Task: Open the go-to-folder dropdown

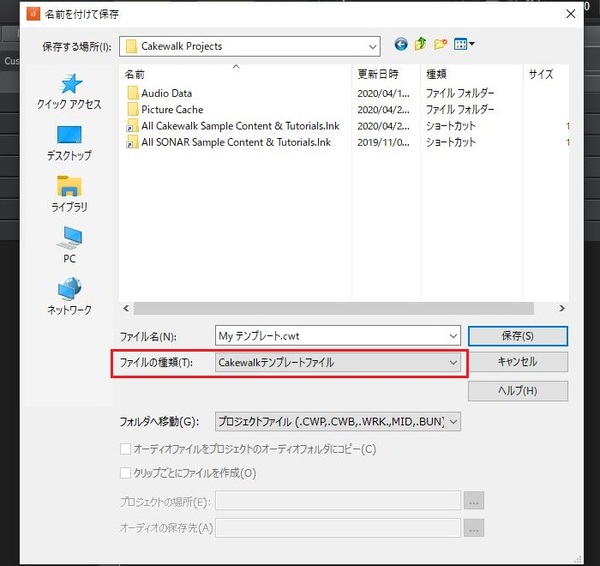Action: coord(453,422)
